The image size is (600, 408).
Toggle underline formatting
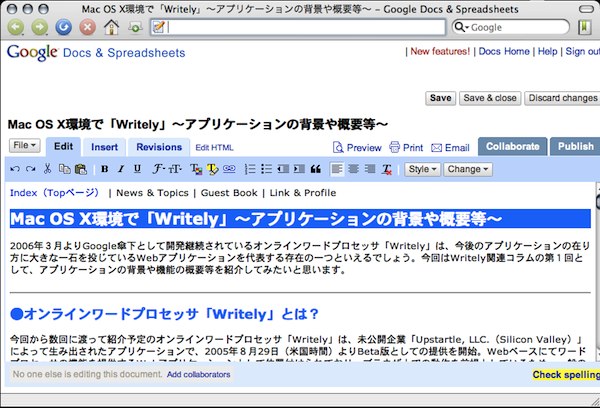coord(137,169)
